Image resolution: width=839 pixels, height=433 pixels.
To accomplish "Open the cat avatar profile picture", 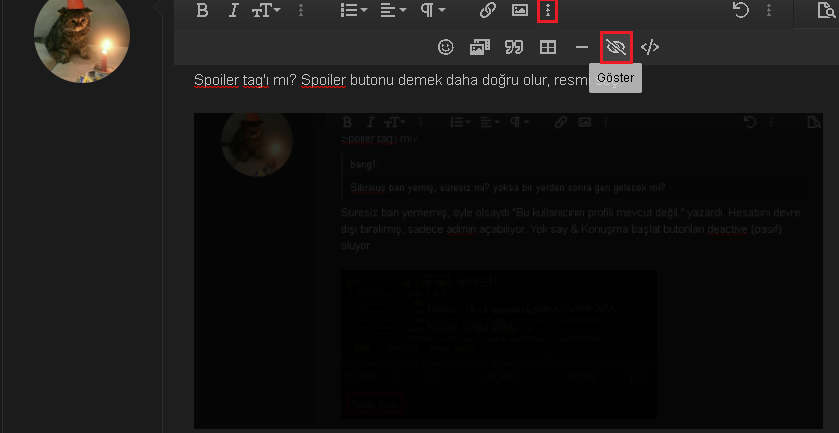I will coord(81,36).
